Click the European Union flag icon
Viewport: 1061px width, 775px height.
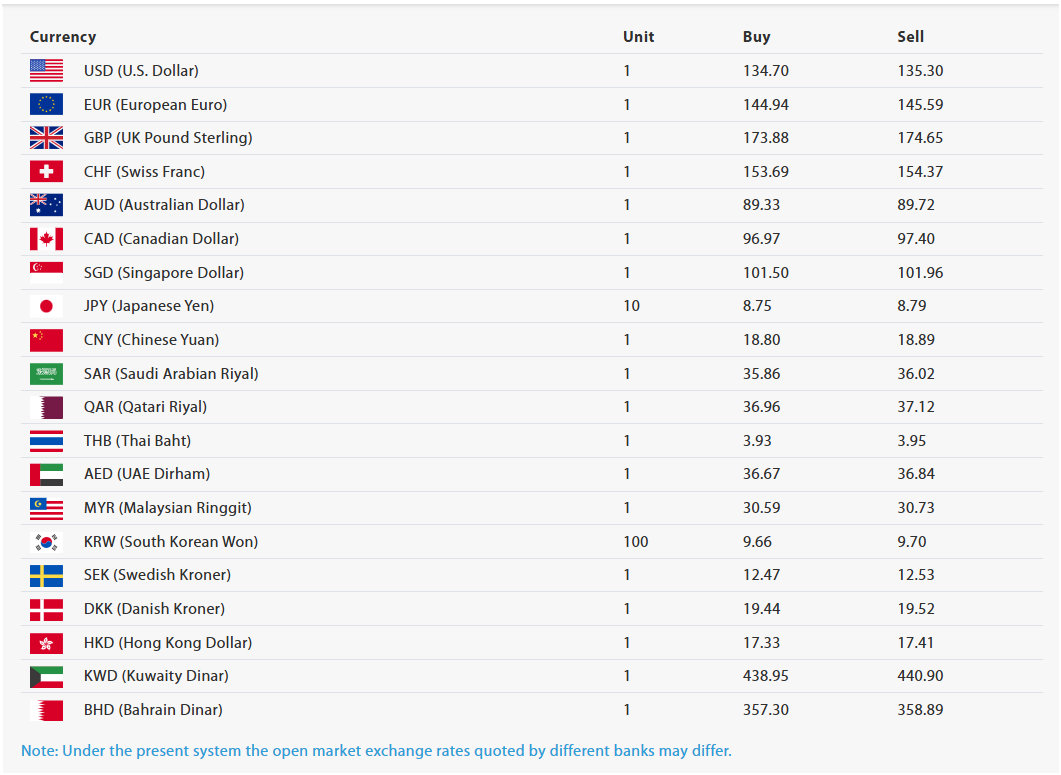click(47, 104)
